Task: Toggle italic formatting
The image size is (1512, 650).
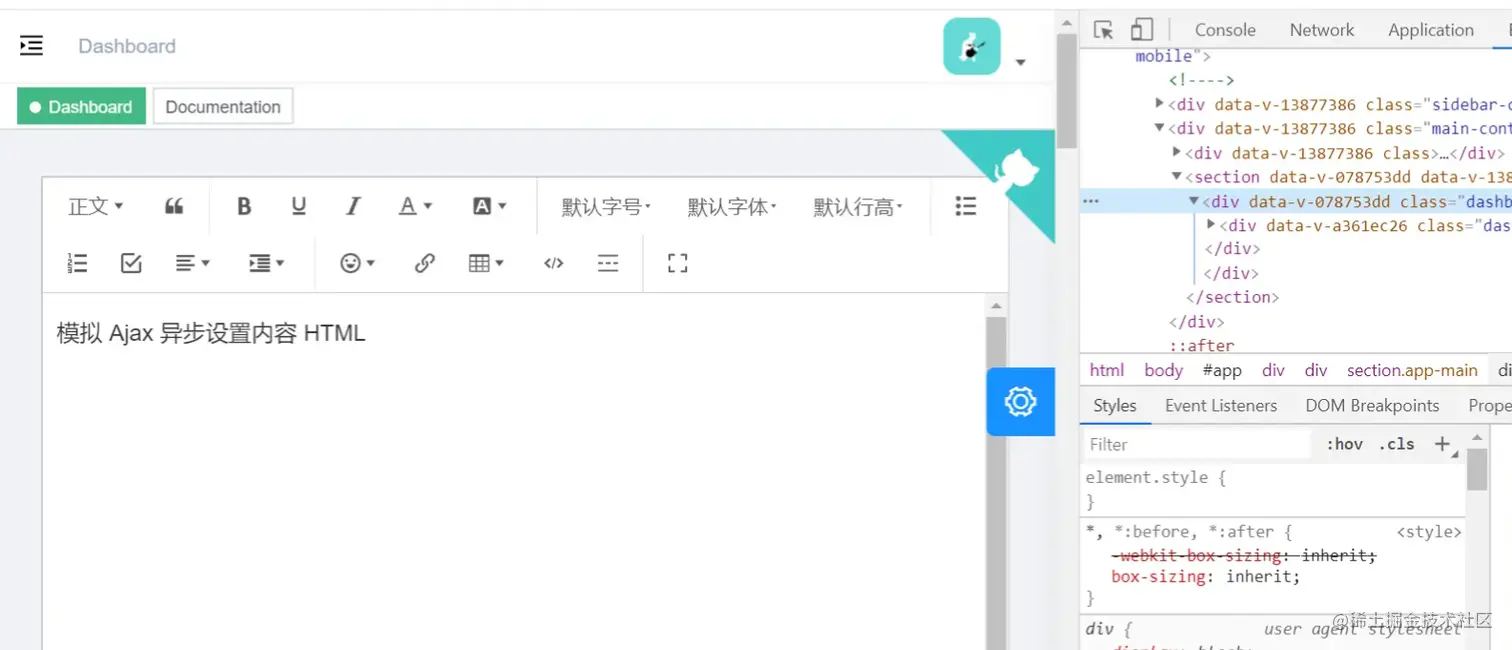Action: tap(353, 206)
